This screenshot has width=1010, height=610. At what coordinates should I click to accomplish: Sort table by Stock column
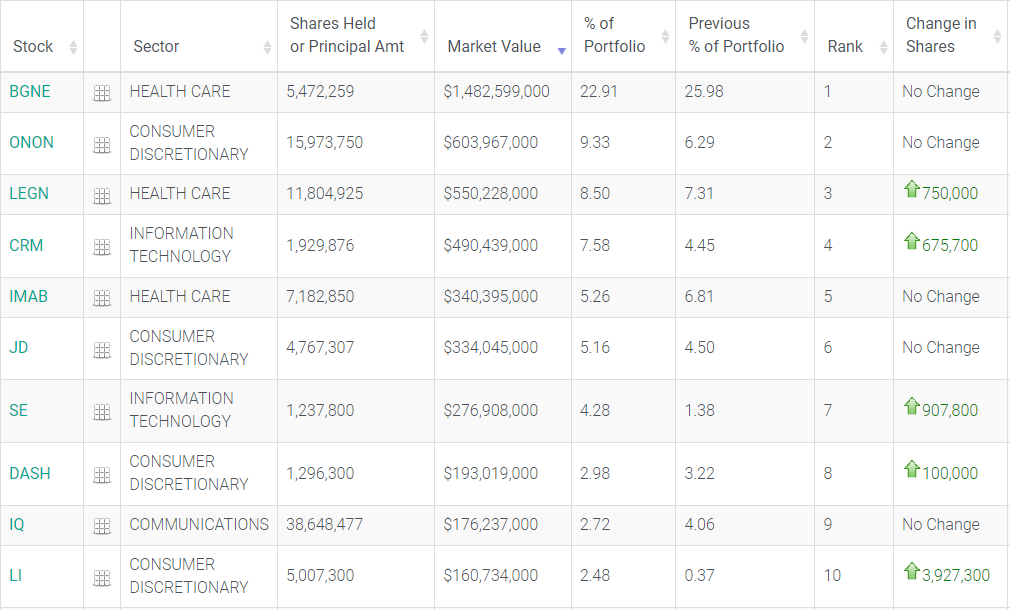[73, 47]
